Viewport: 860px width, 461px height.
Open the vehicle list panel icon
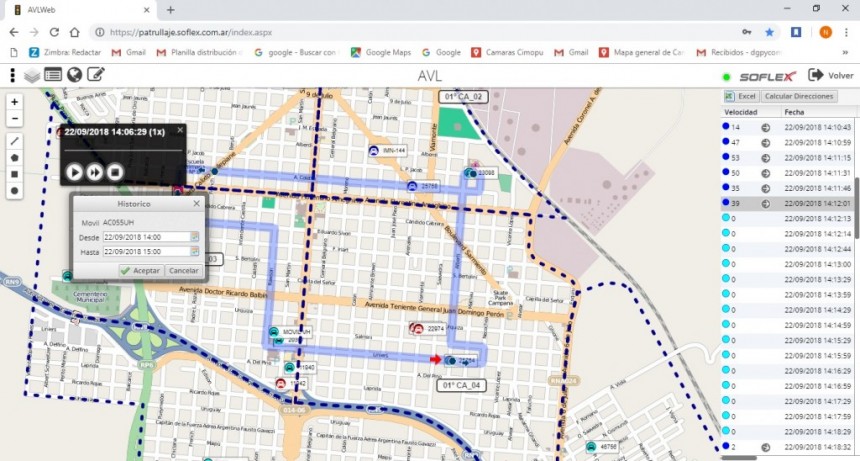click(x=53, y=75)
